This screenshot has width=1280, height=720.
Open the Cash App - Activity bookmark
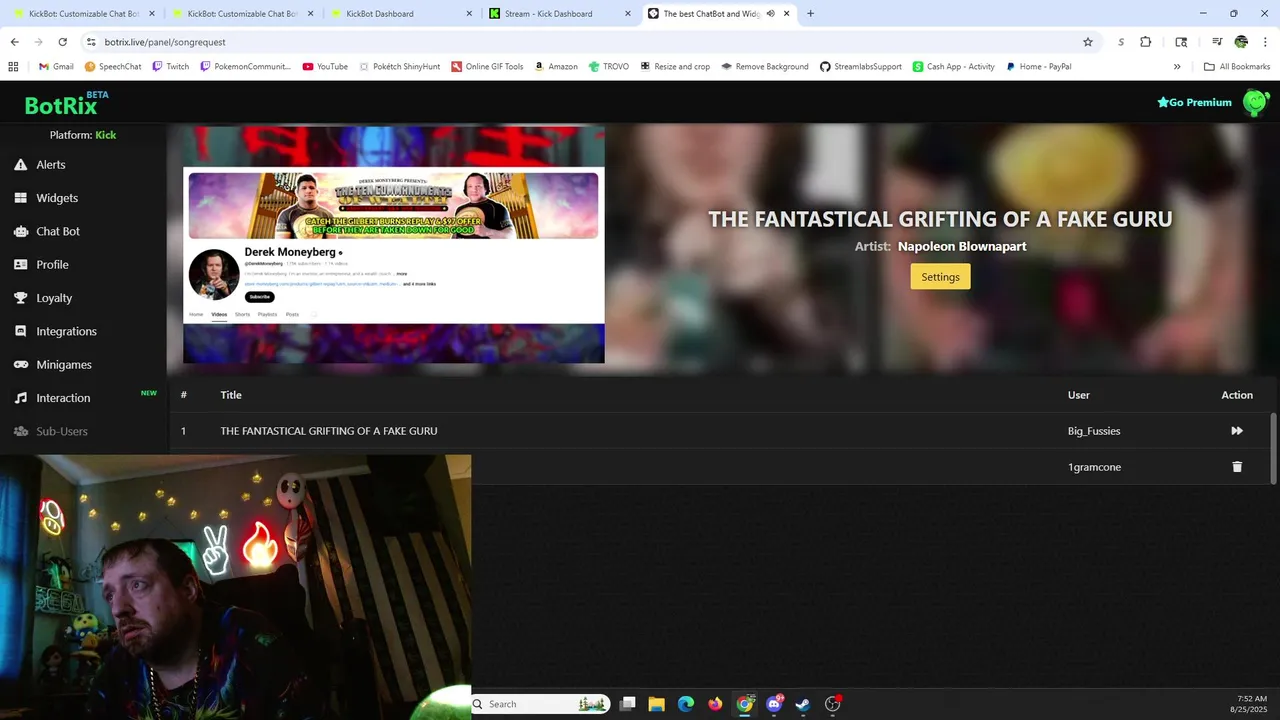click(953, 67)
